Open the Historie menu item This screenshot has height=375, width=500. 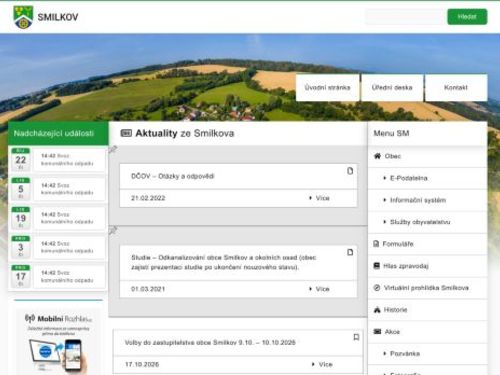coord(396,310)
